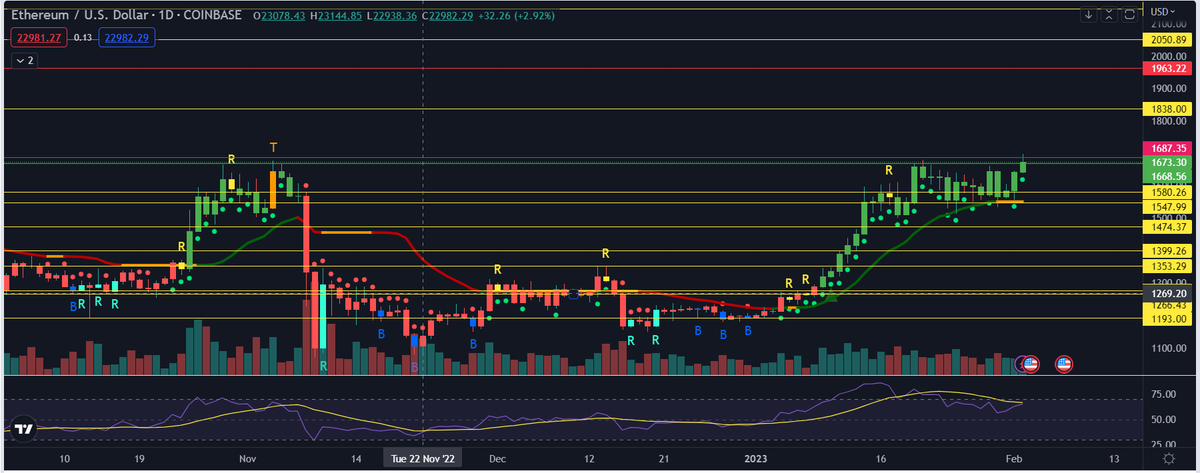Viewport: 1200px width, 473px height.
Task: Click the TradingView logo in the RSI pane
Action: point(25,428)
